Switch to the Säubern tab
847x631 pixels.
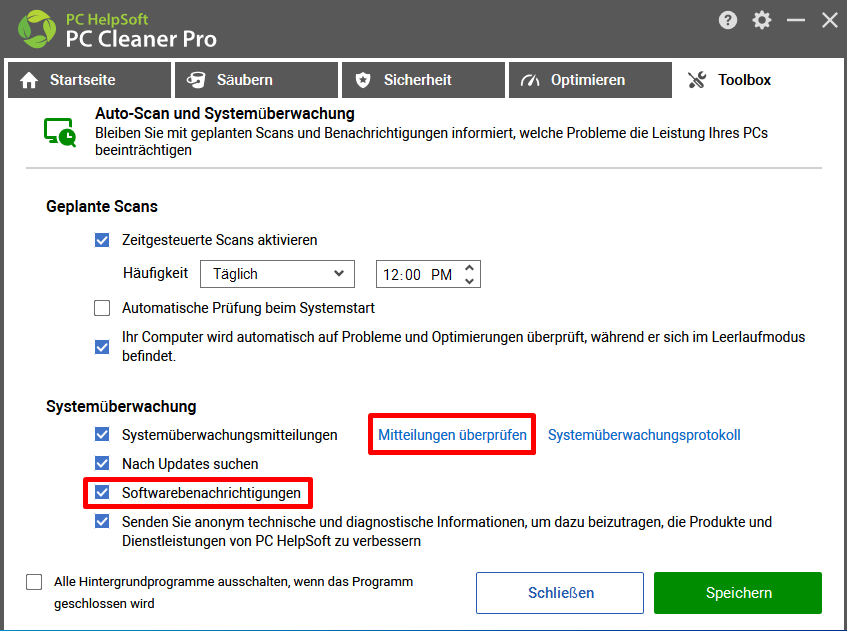pyautogui.click(x=256, y=80)
